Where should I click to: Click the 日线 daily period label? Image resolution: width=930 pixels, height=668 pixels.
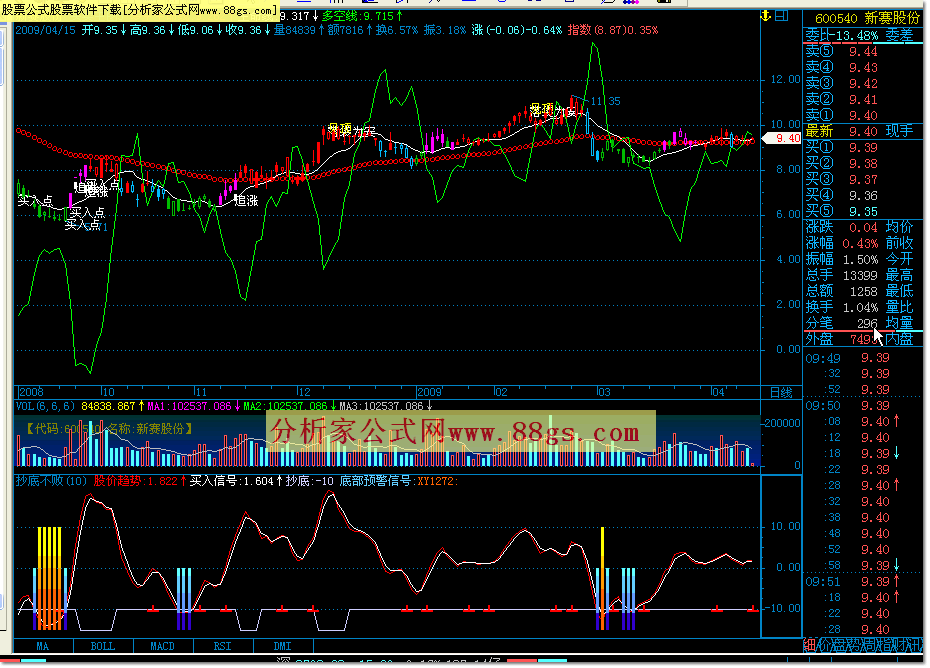781,392
